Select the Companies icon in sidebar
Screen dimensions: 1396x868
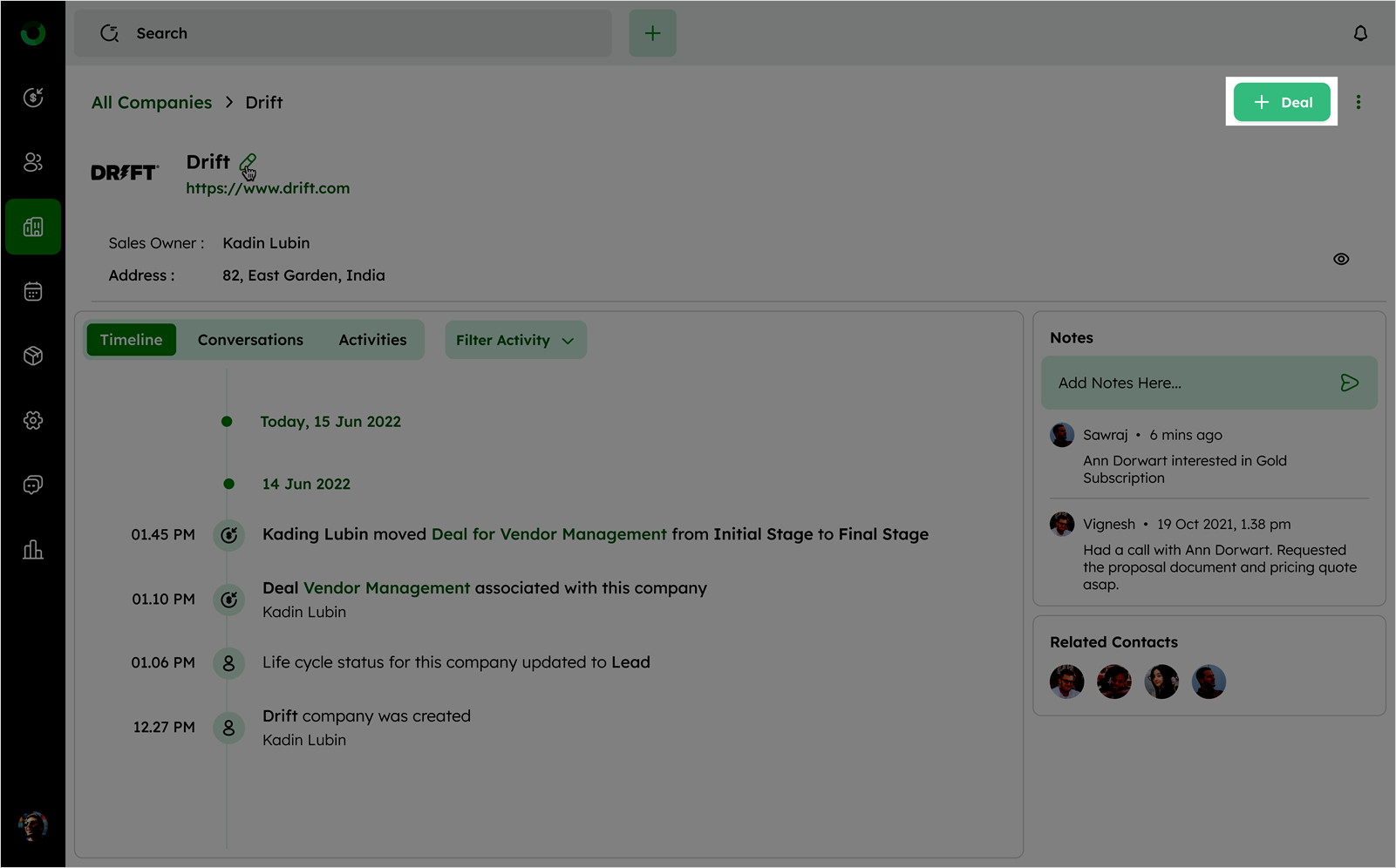(33, 227)
